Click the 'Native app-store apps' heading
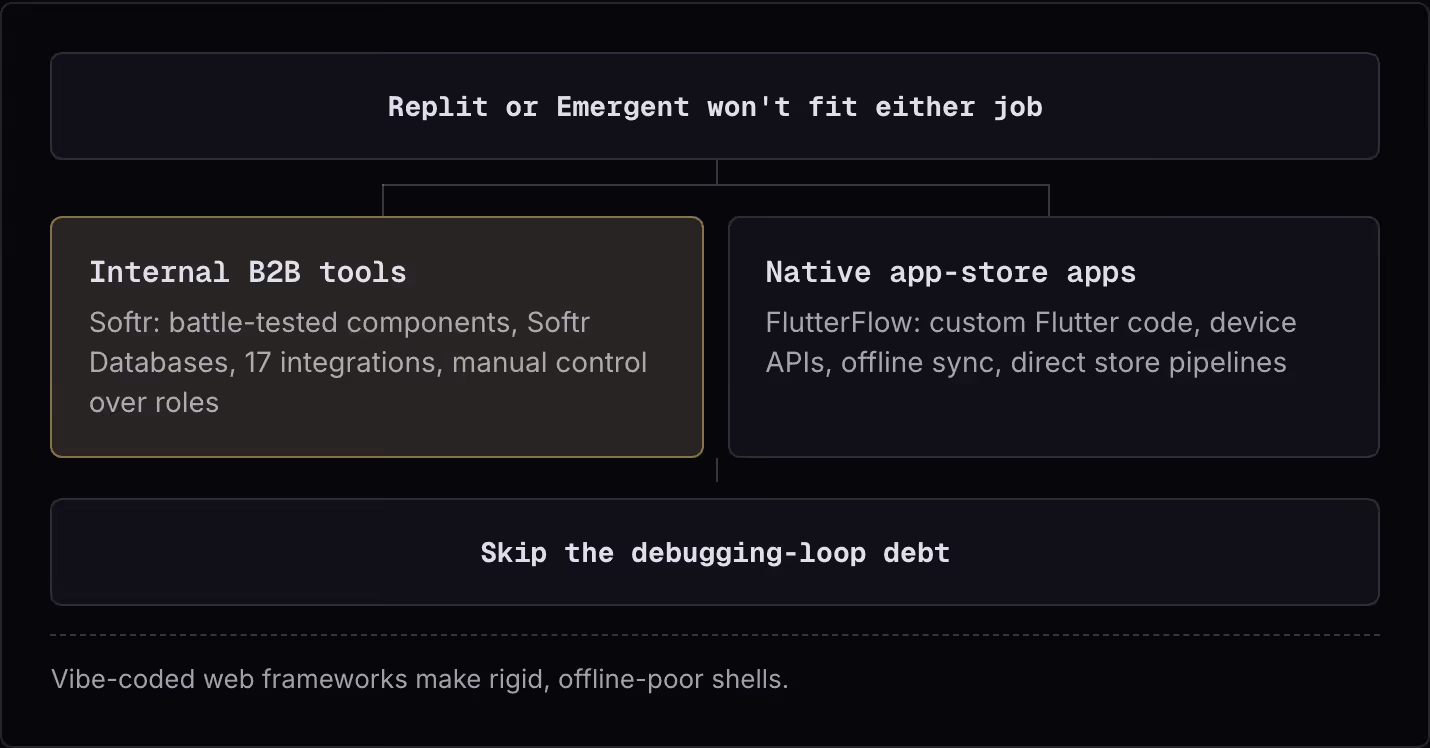 (x=951, y=272)
